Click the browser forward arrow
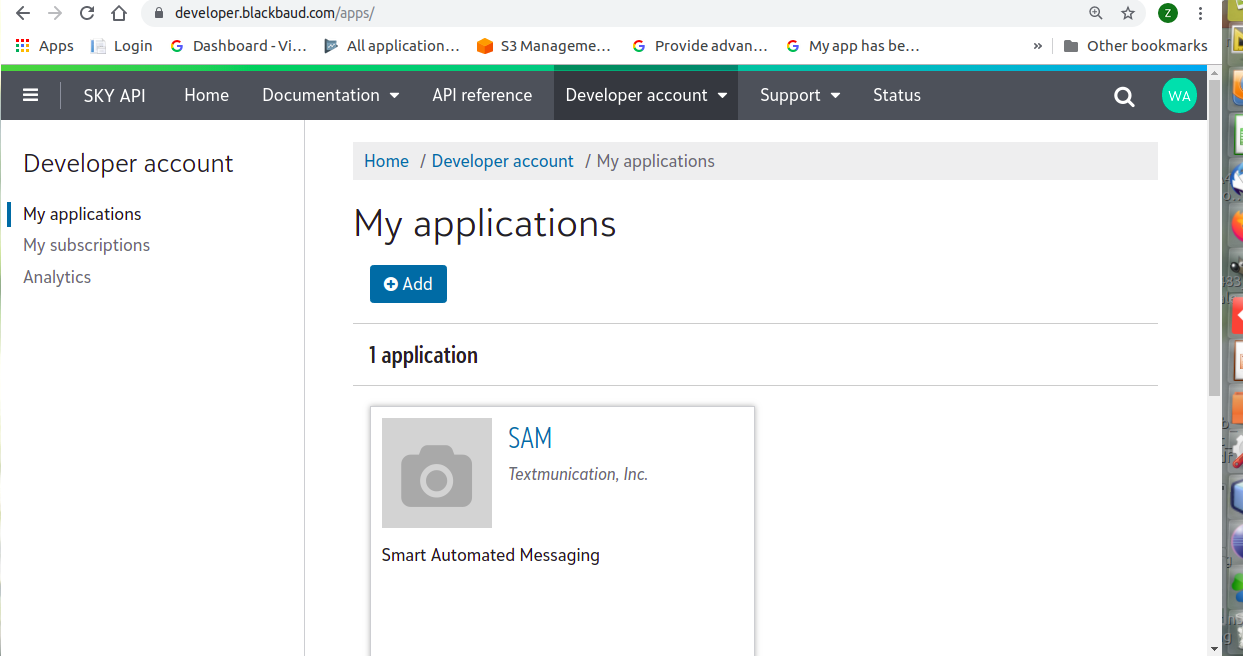The image size is (1243, 656). 55,13
